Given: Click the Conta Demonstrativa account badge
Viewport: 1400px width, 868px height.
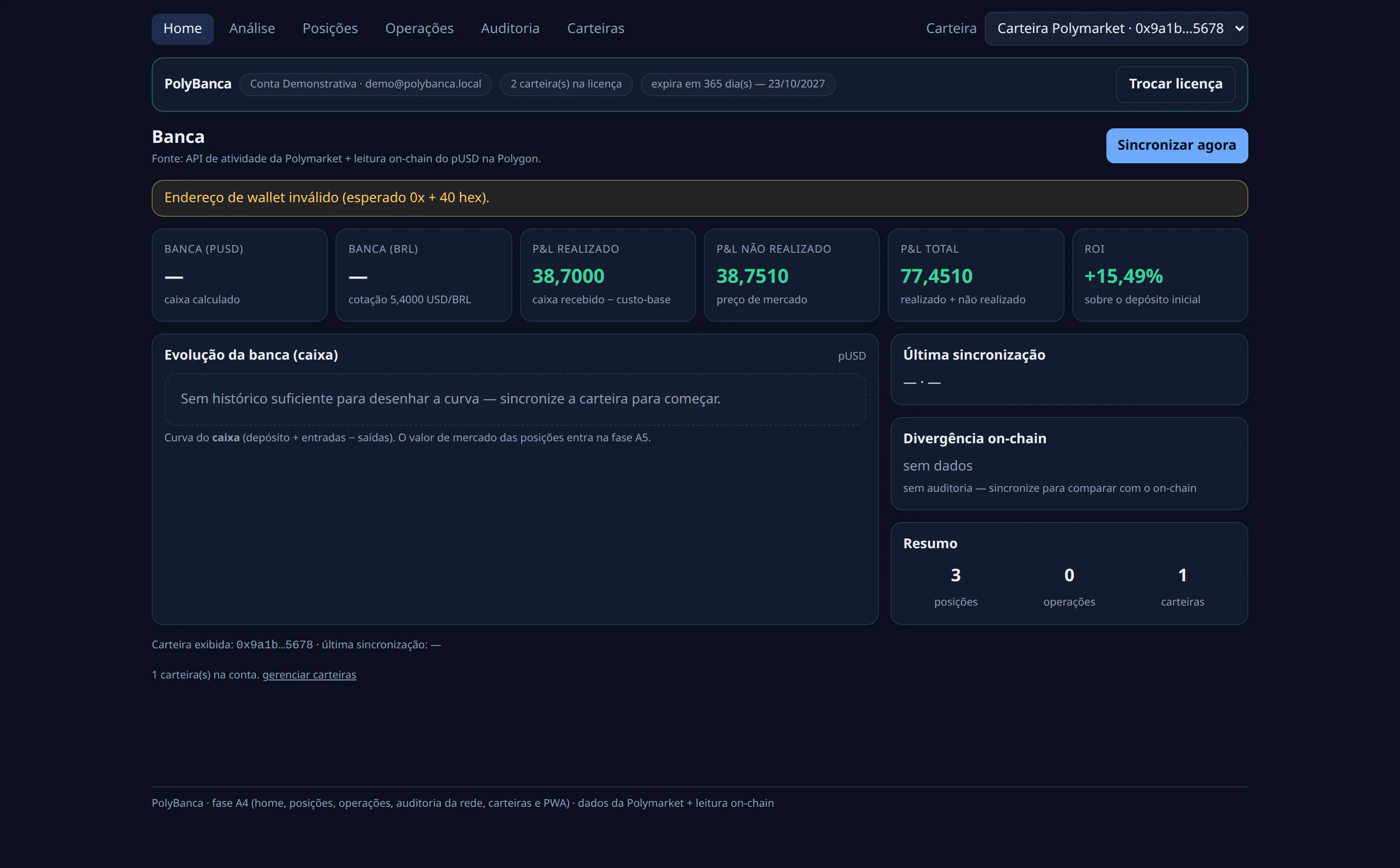Looking at the screenshot, I should 365,85.
